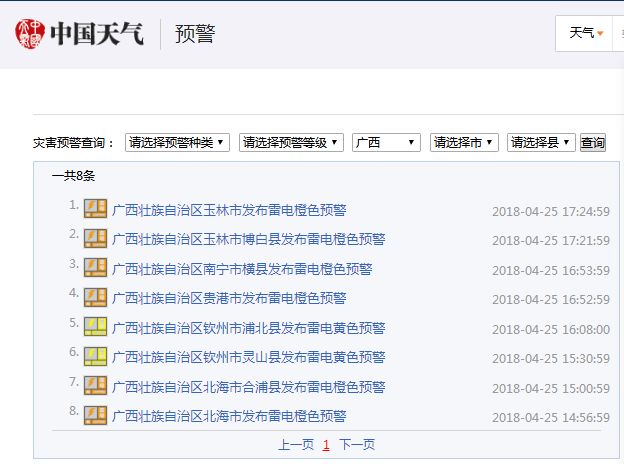This screenshot has width=624, height=464.
Task: Go to previous page via 上一页
Action: [x=296, y=445]
